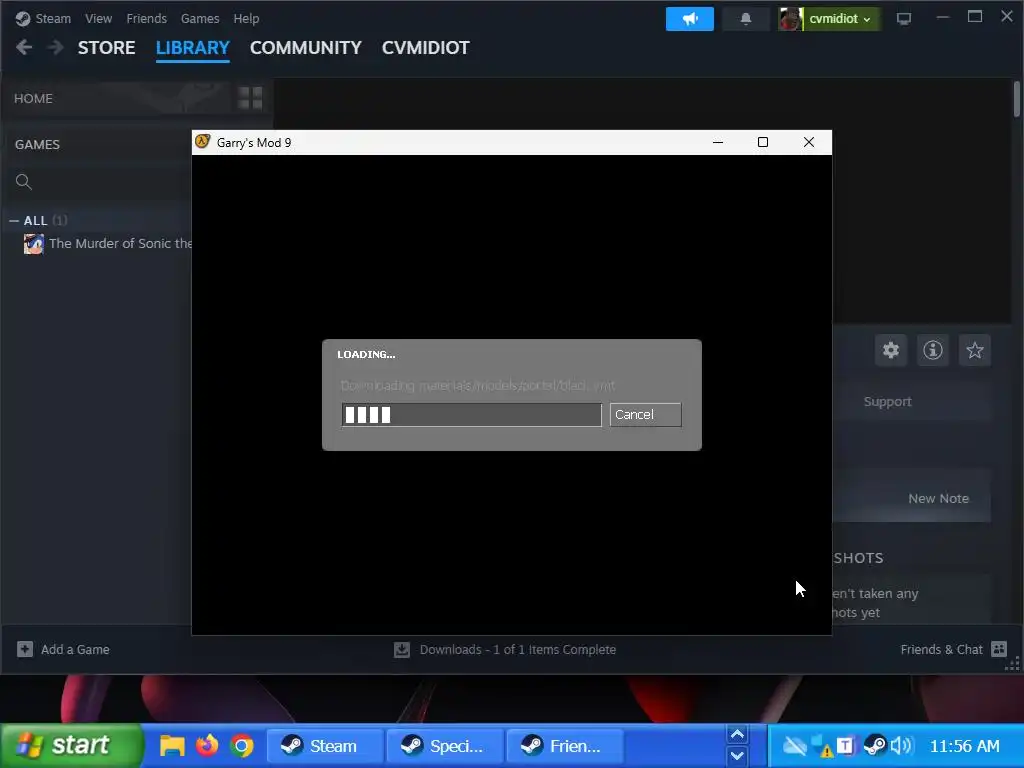The image size is (1024, 768).
Task: Click the blue announcements megaphone icon
Action: tap(690, 19)
